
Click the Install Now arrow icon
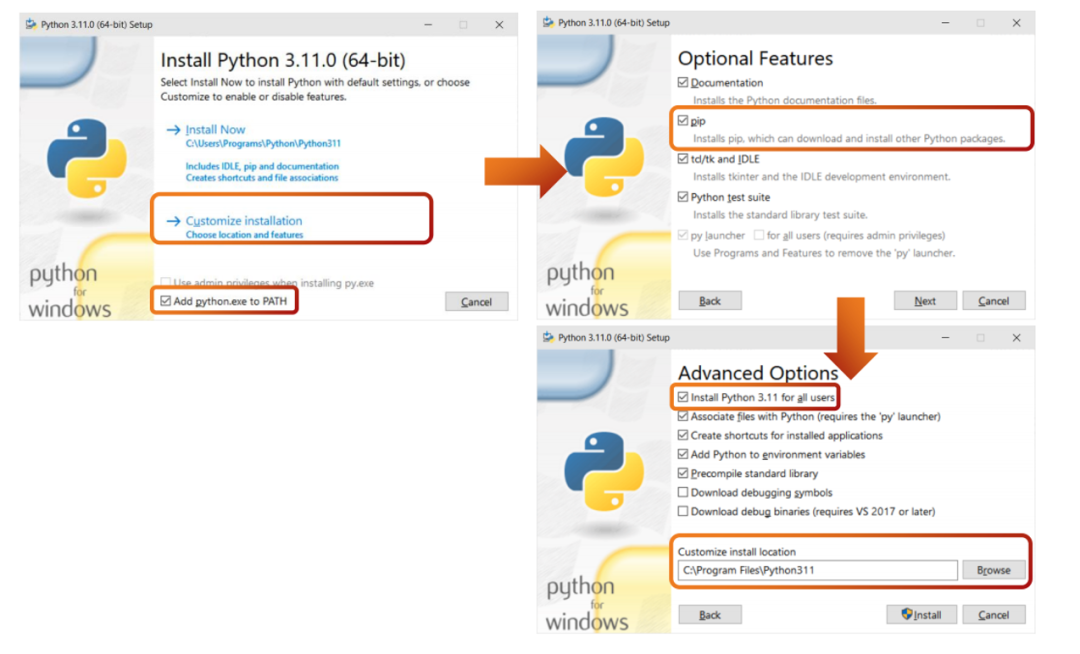click(174, 130)
